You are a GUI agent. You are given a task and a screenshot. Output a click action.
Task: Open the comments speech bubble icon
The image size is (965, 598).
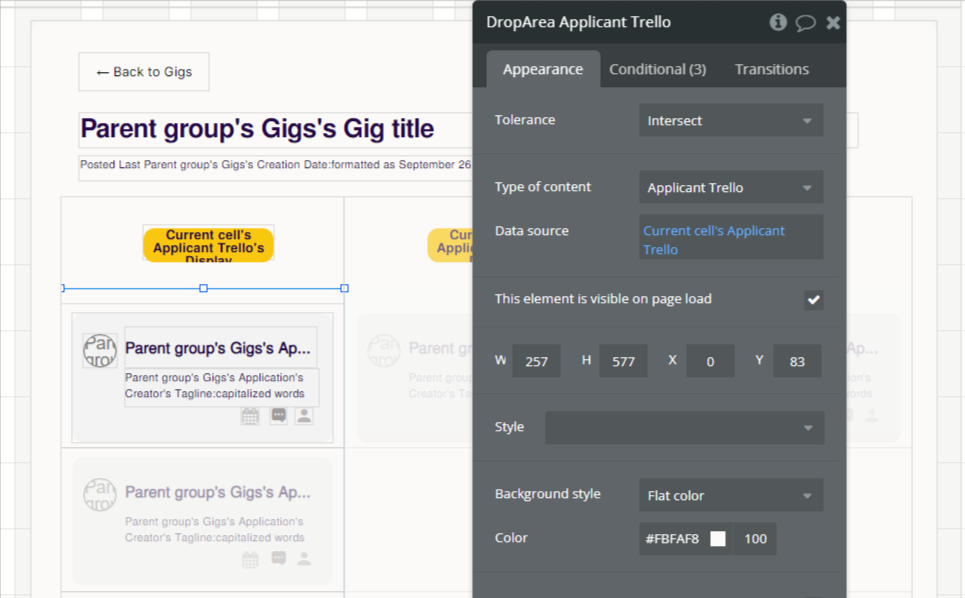coord(805,23)
